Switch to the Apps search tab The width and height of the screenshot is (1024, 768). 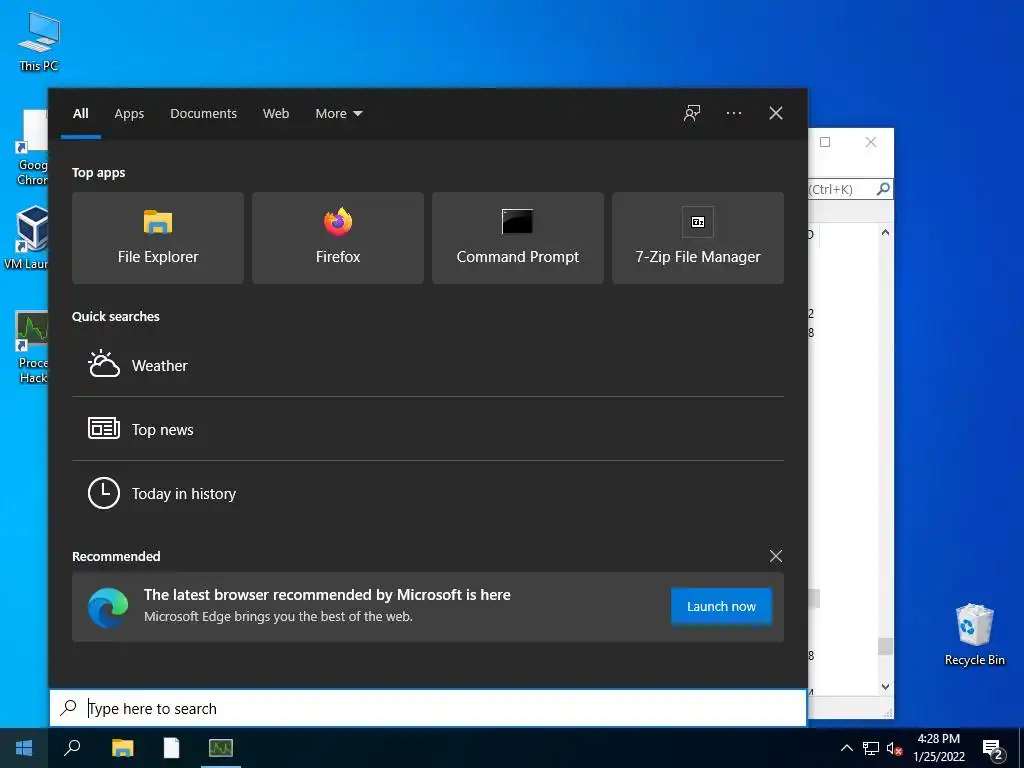click(x=129, y=114)
